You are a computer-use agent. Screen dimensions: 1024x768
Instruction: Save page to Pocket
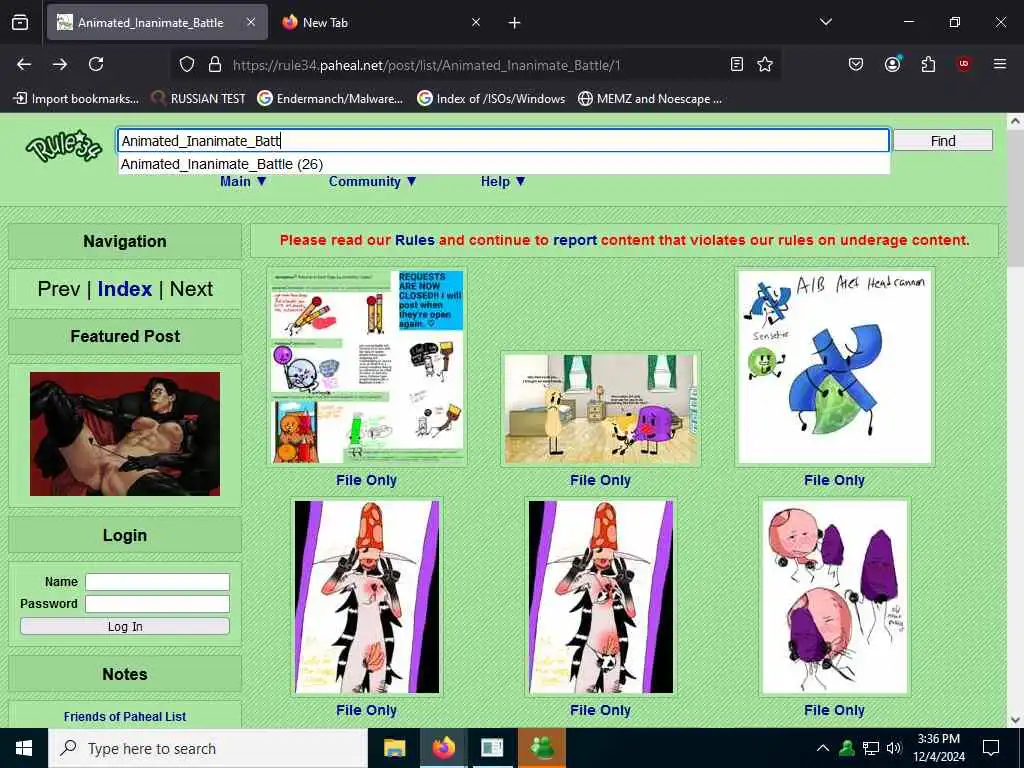[856, 64]
